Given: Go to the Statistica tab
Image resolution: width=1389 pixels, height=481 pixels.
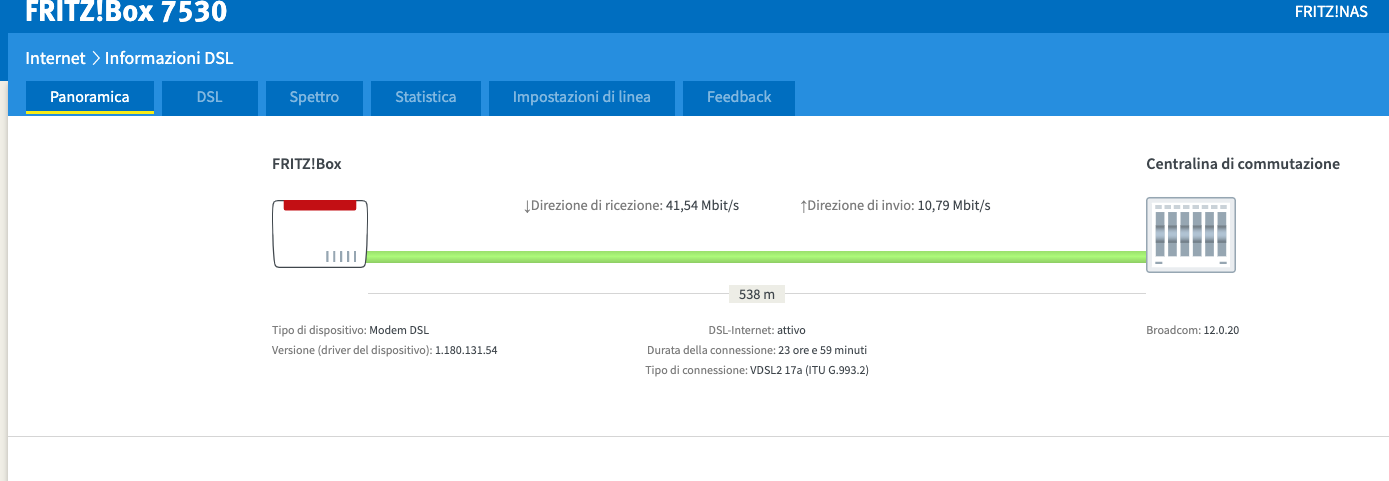Looking at the screenshot, I should click(425, 97).
